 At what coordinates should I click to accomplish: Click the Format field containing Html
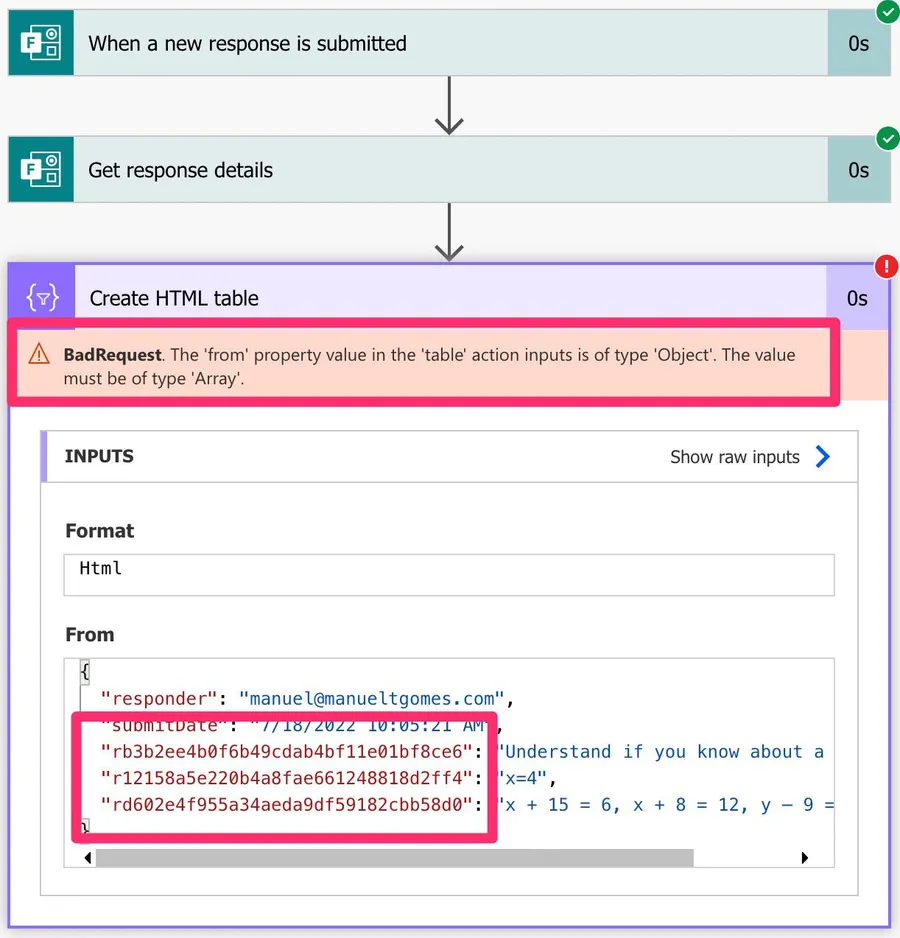(x=448, y=575)
